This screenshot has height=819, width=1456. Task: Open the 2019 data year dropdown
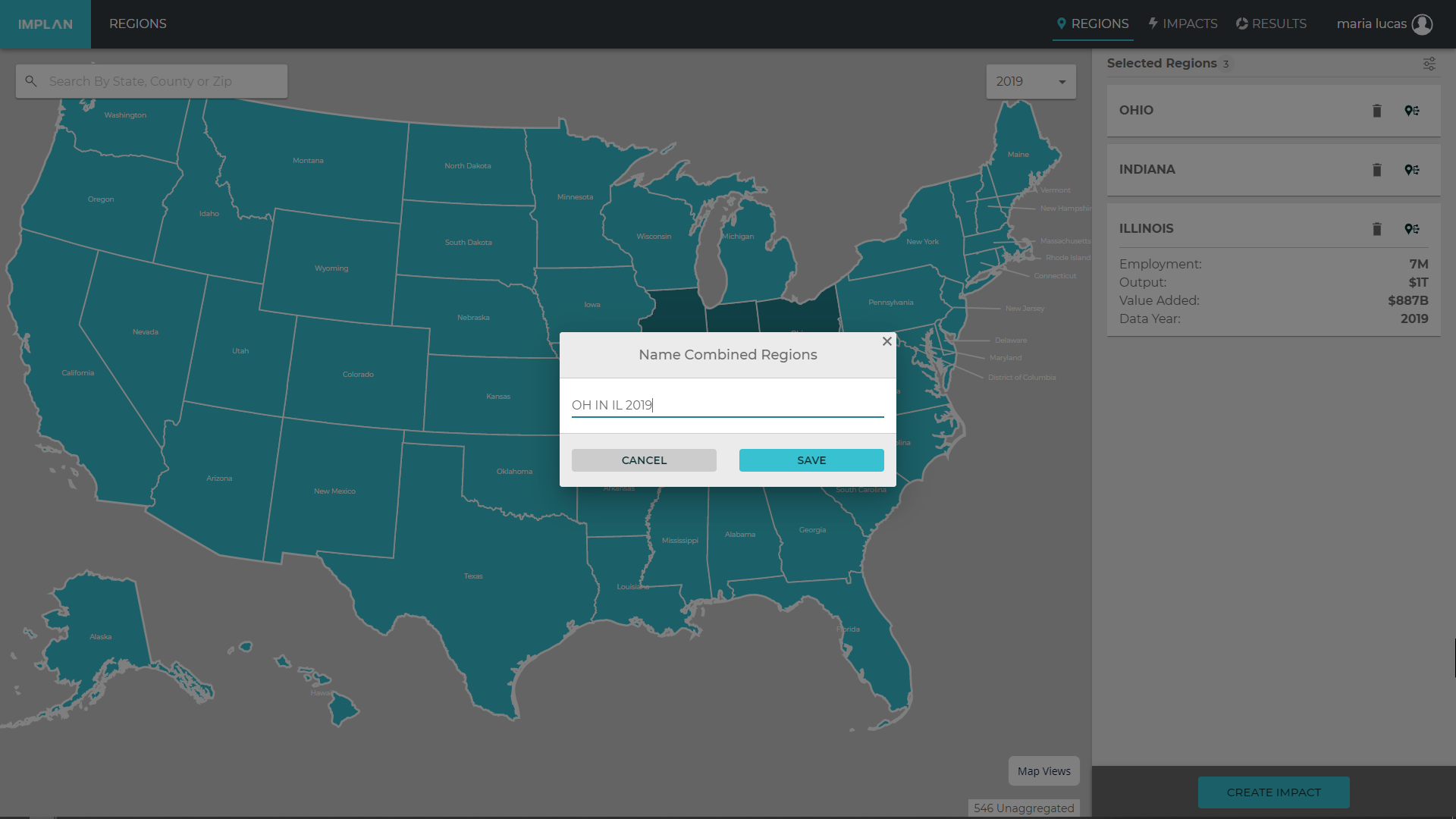pos(1031,81)
